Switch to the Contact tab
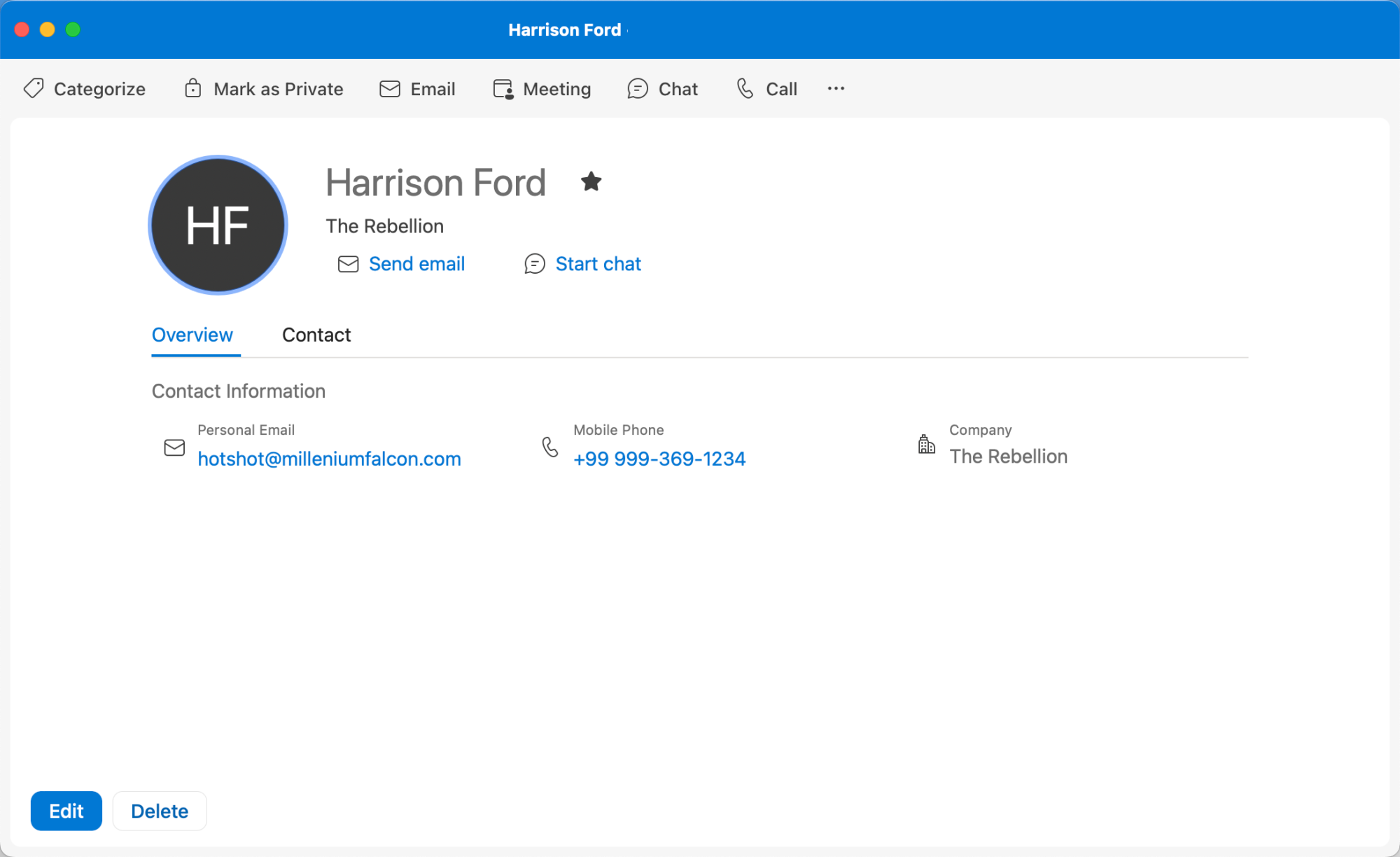This screenshot has height=857, width=1400. 316,335
